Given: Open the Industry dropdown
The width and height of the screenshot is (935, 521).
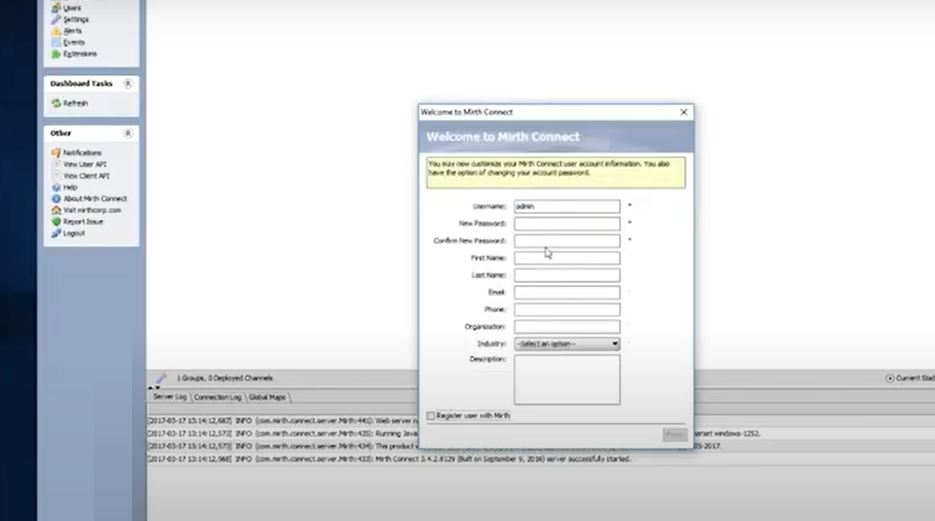Looking at the screenshot, I should [567, 344].
